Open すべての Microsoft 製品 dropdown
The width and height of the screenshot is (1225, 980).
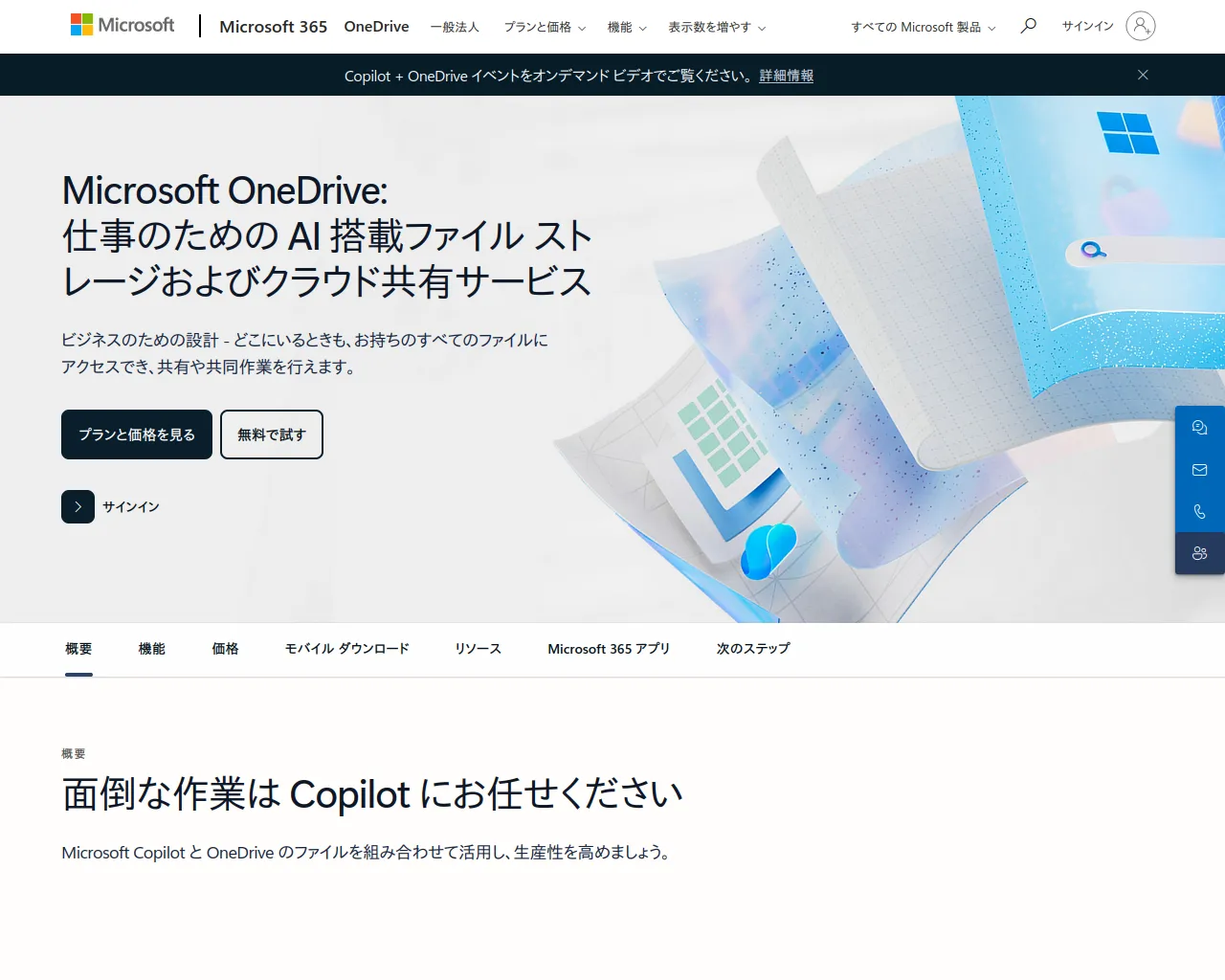924,27
